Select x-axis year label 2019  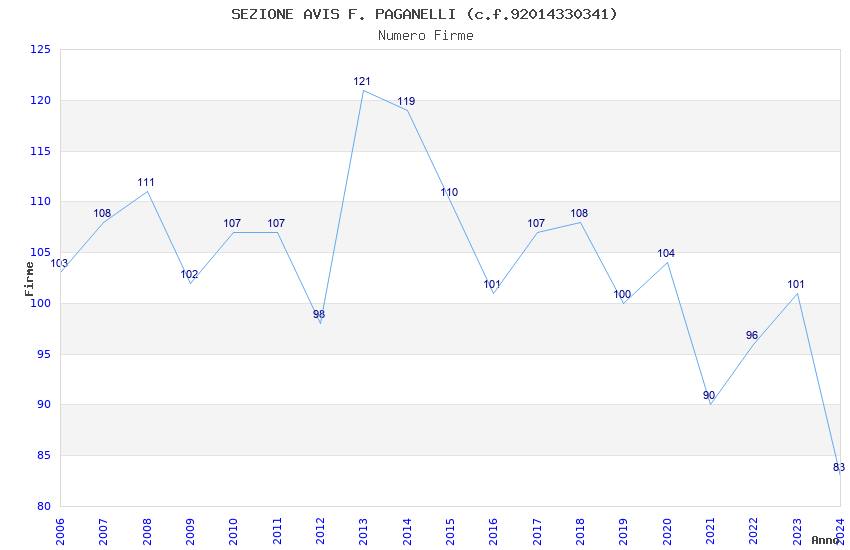[x=624, y=531]
